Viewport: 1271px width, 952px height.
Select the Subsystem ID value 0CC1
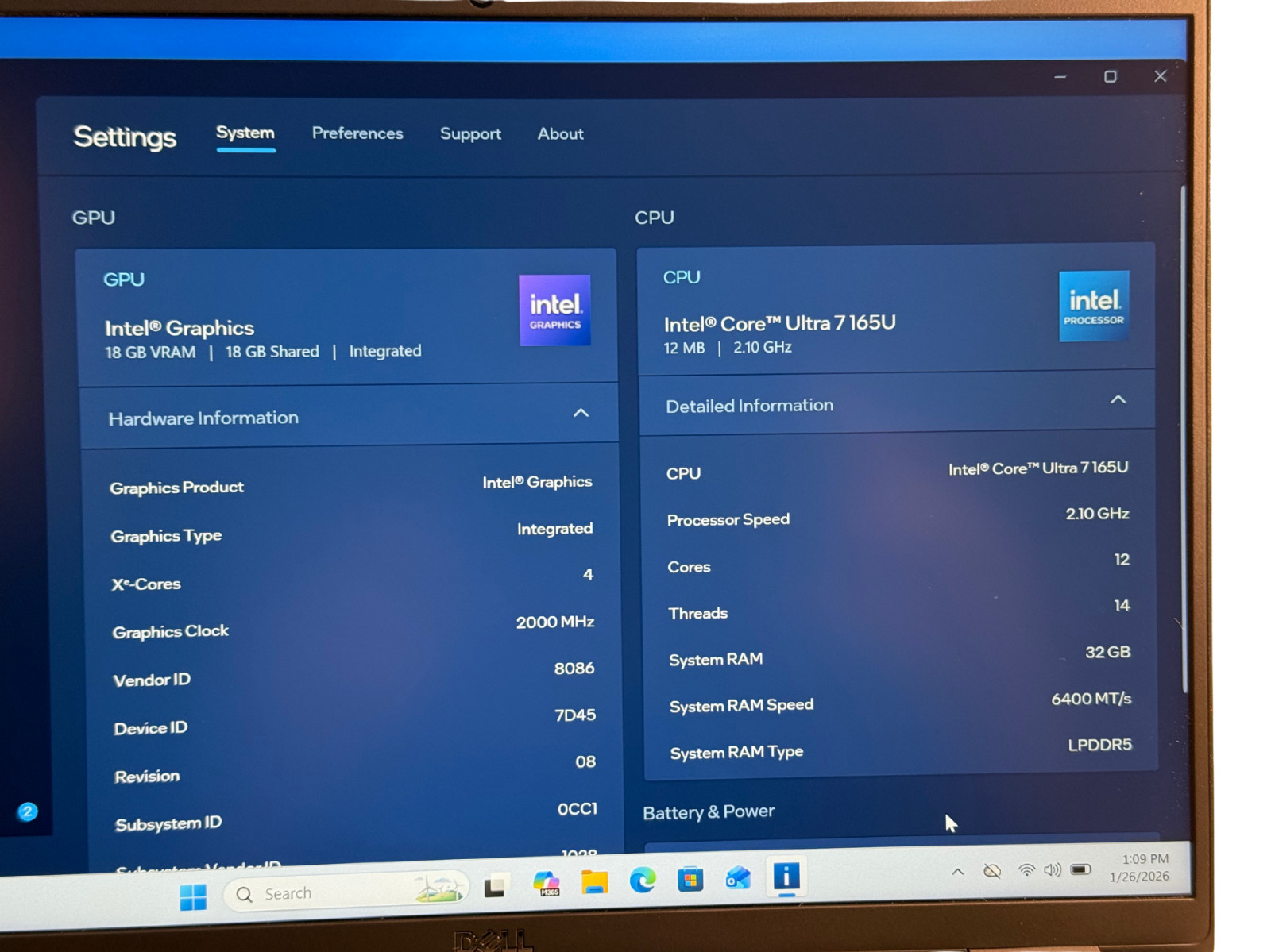pyautogui.click(x=578, y=809)
